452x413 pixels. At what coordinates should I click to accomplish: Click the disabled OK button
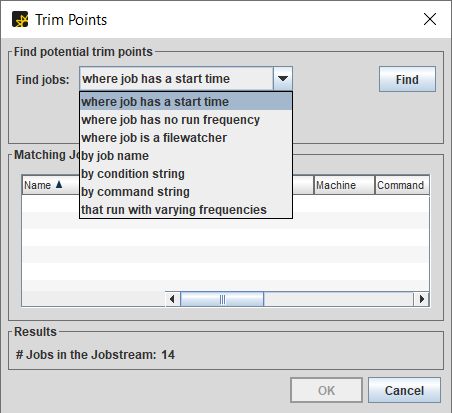(x=326, y=390)
